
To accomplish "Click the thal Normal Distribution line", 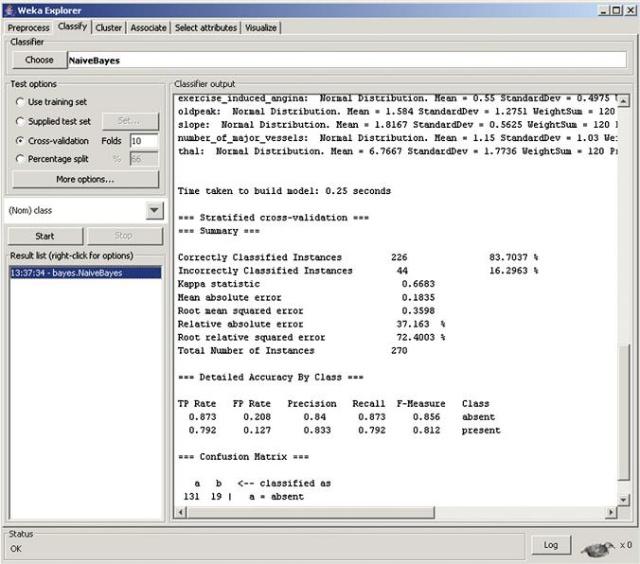I will (x=398, y=151).
